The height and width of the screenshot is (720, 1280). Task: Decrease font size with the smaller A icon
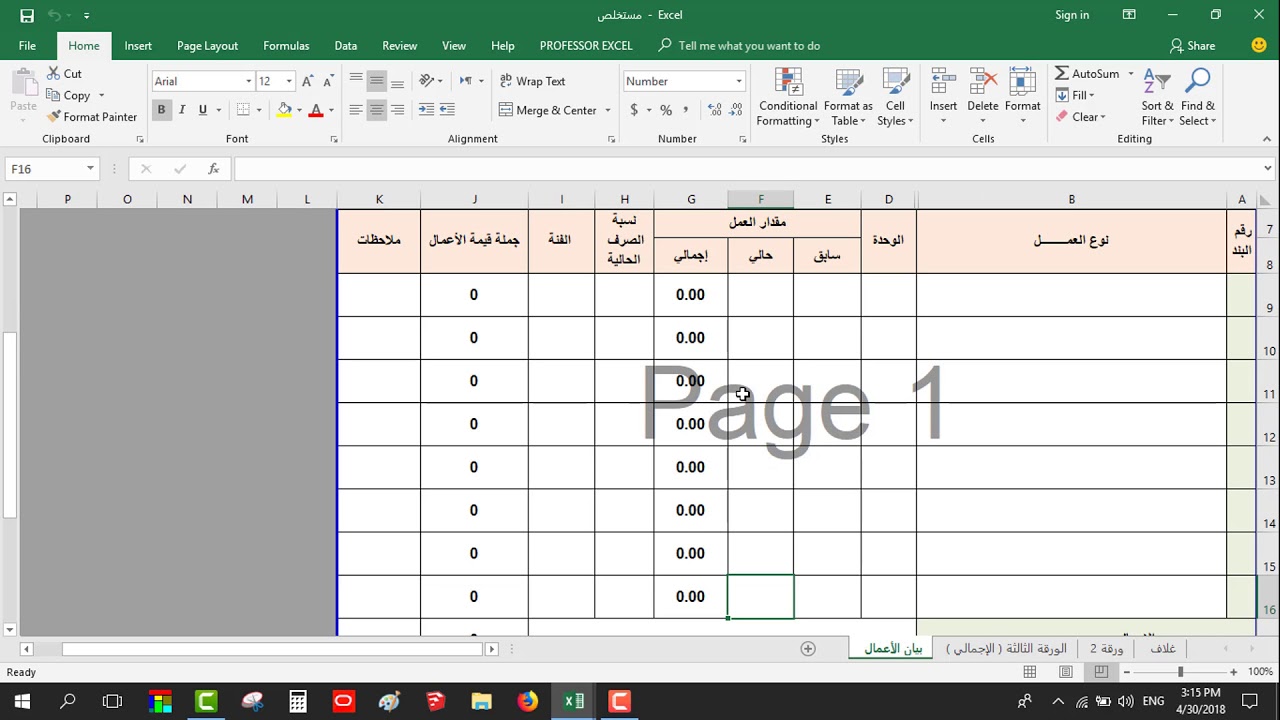tap(329, 81)
